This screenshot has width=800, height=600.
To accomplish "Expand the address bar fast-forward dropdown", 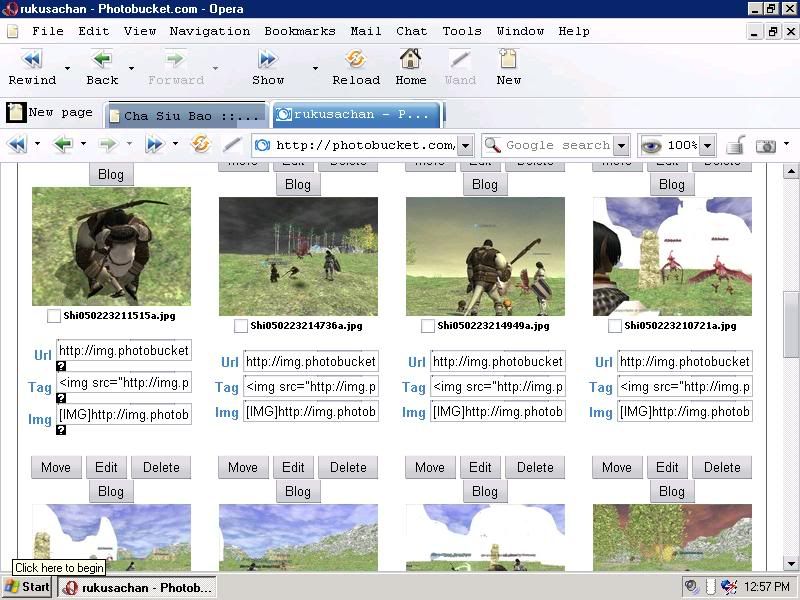I will click(175, 144).
